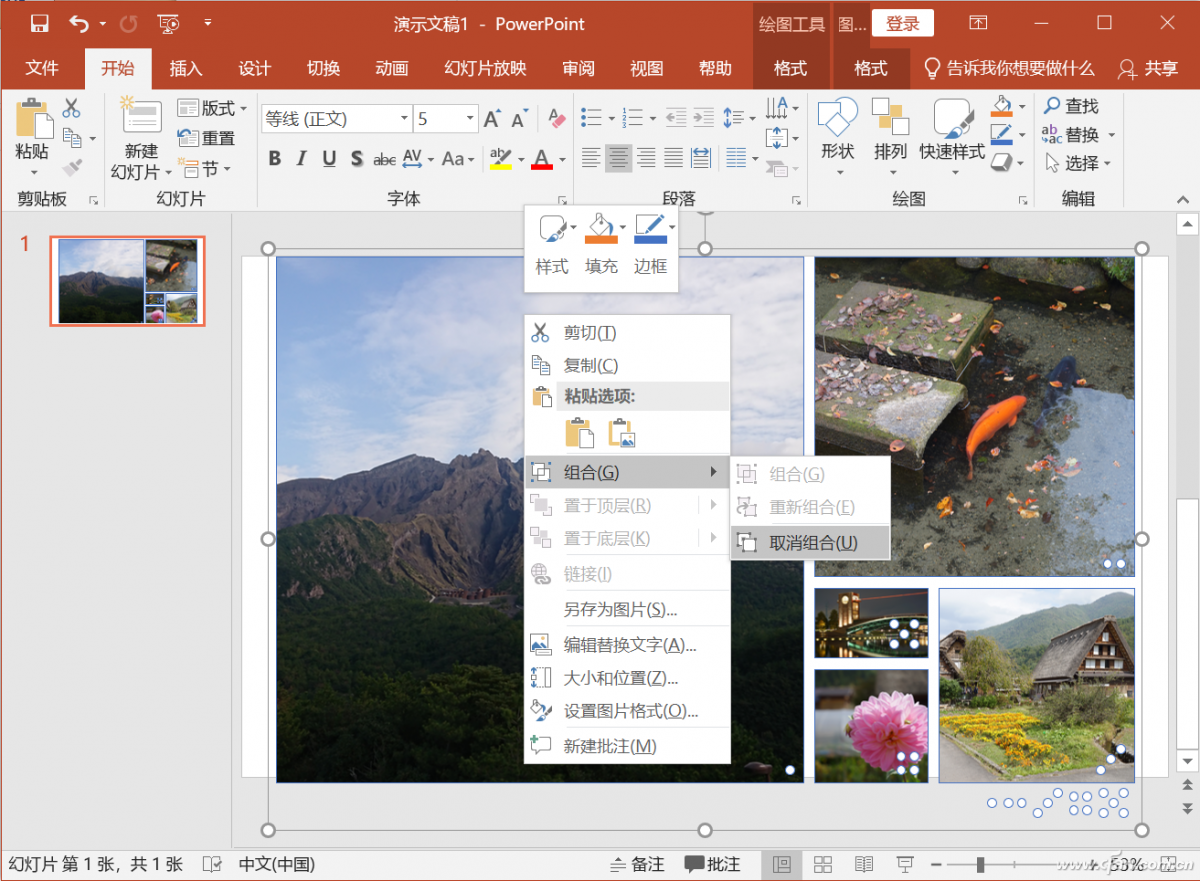Image resolution: width=1200 pixels, height=881 pixels.
Task: Open the font color dropdown arrow
Action: (562, 159)
